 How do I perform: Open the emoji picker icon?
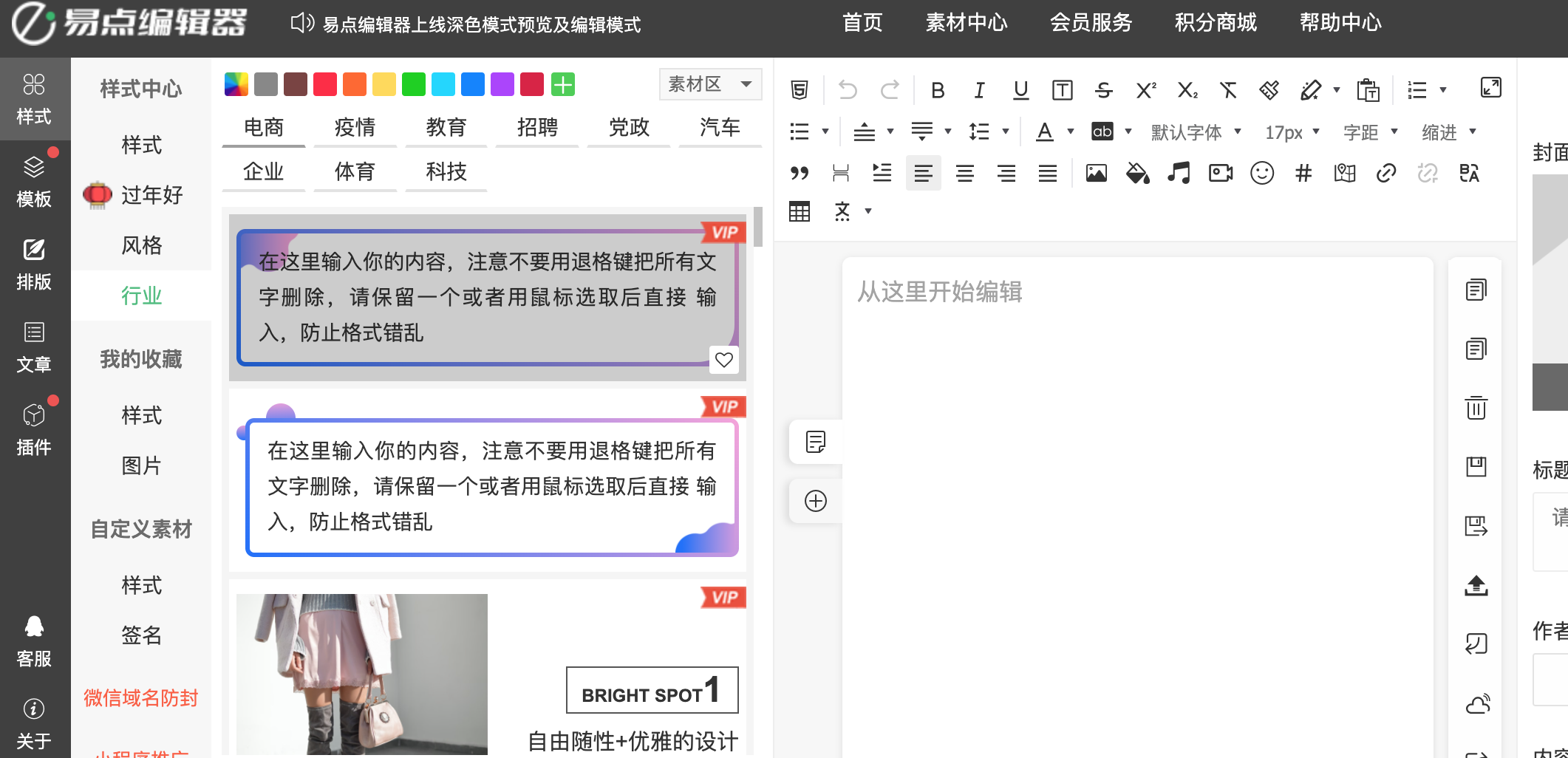point(1262,174)
